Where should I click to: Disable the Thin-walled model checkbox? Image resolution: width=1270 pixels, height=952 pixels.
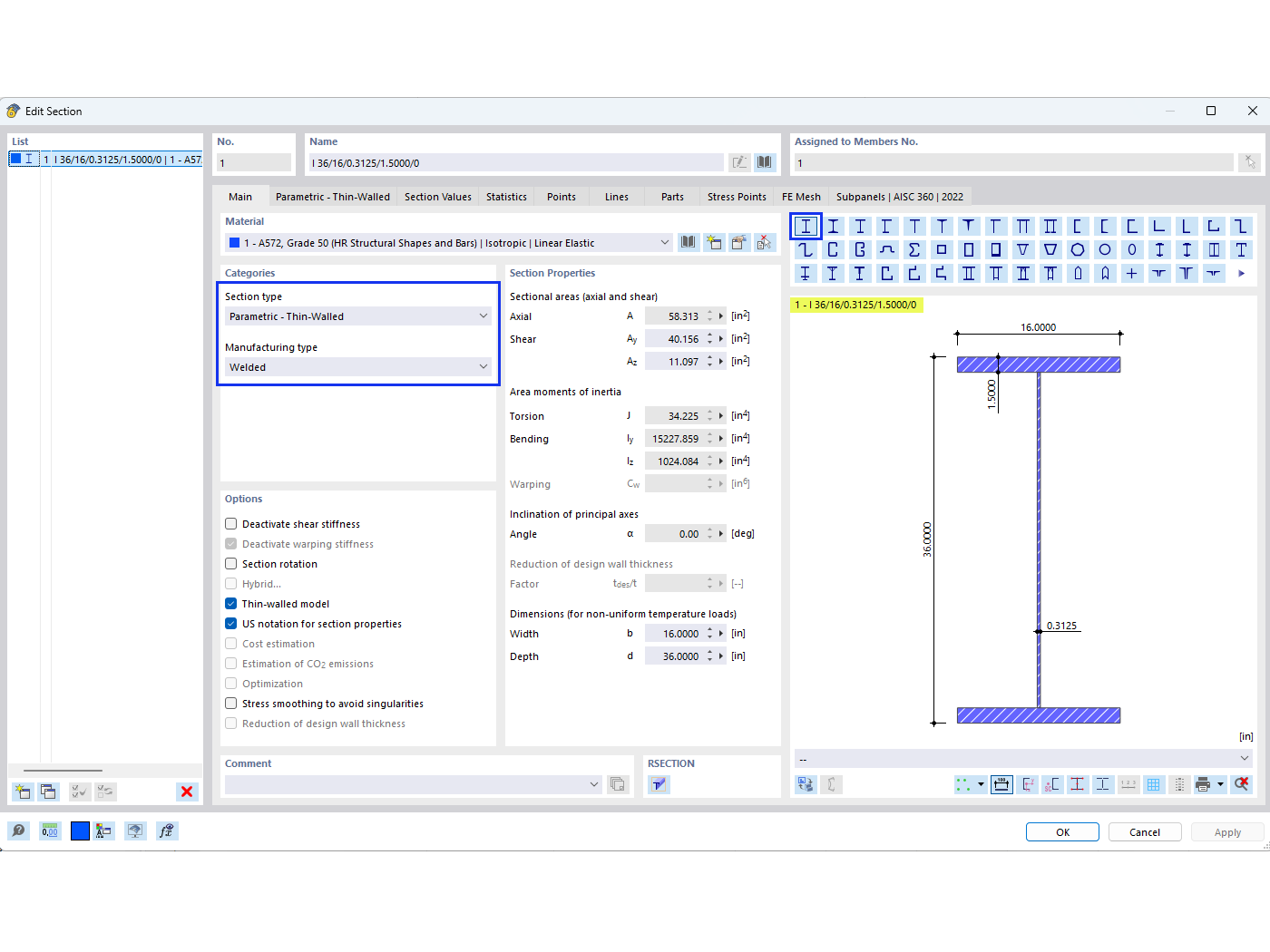[x=230, y=603]
